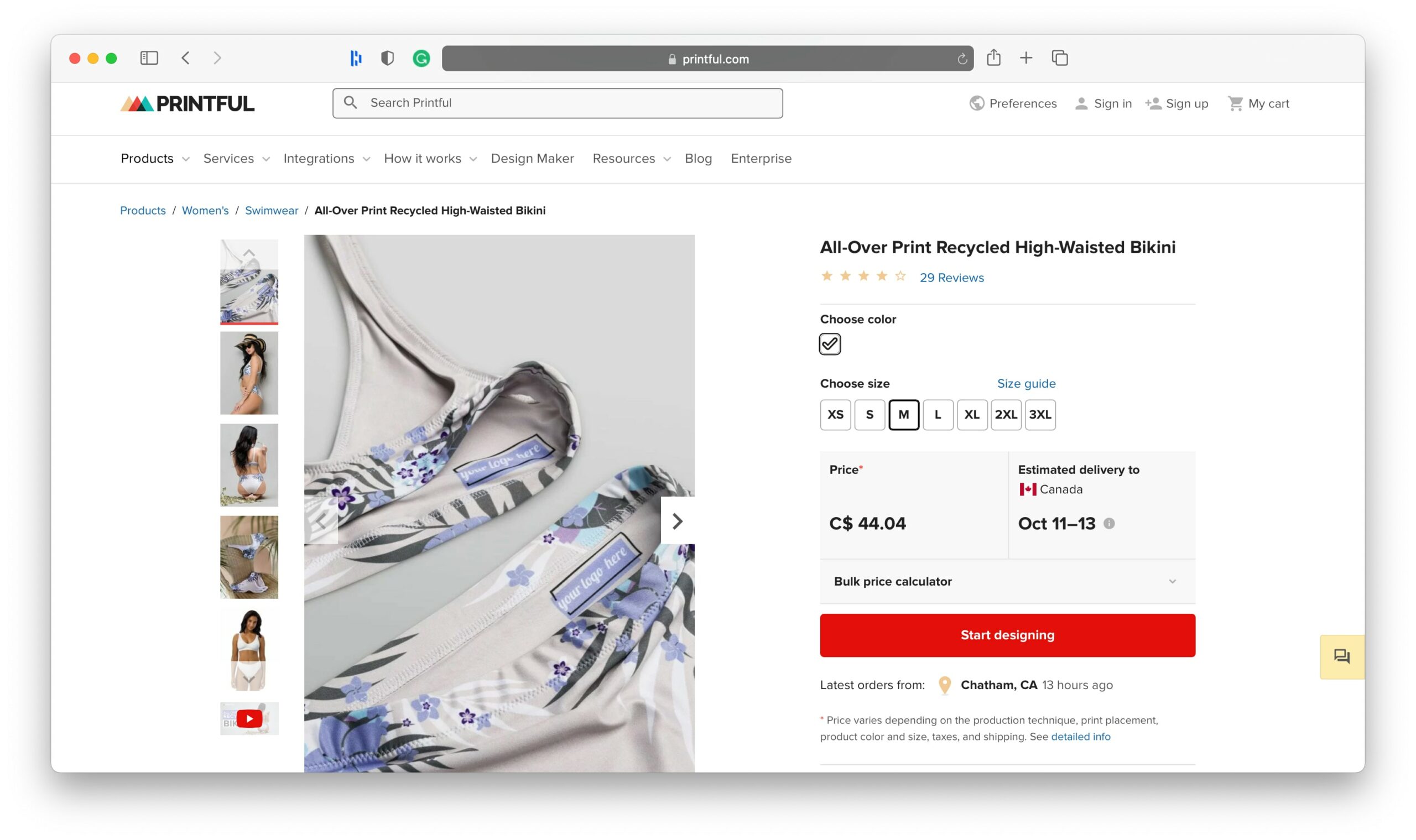
Task: Select size 3XL
Action: (x=1040, y=414)
